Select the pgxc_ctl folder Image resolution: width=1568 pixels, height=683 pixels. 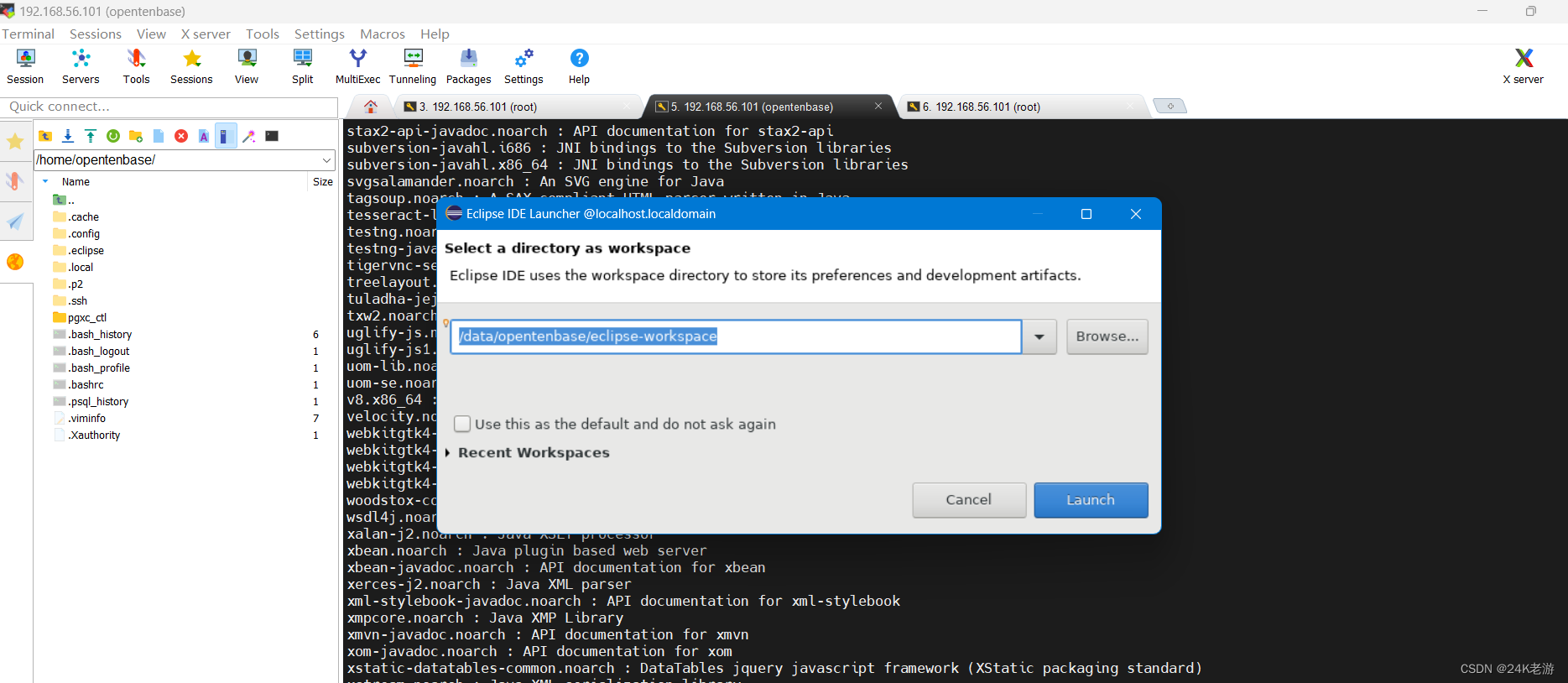80,317
